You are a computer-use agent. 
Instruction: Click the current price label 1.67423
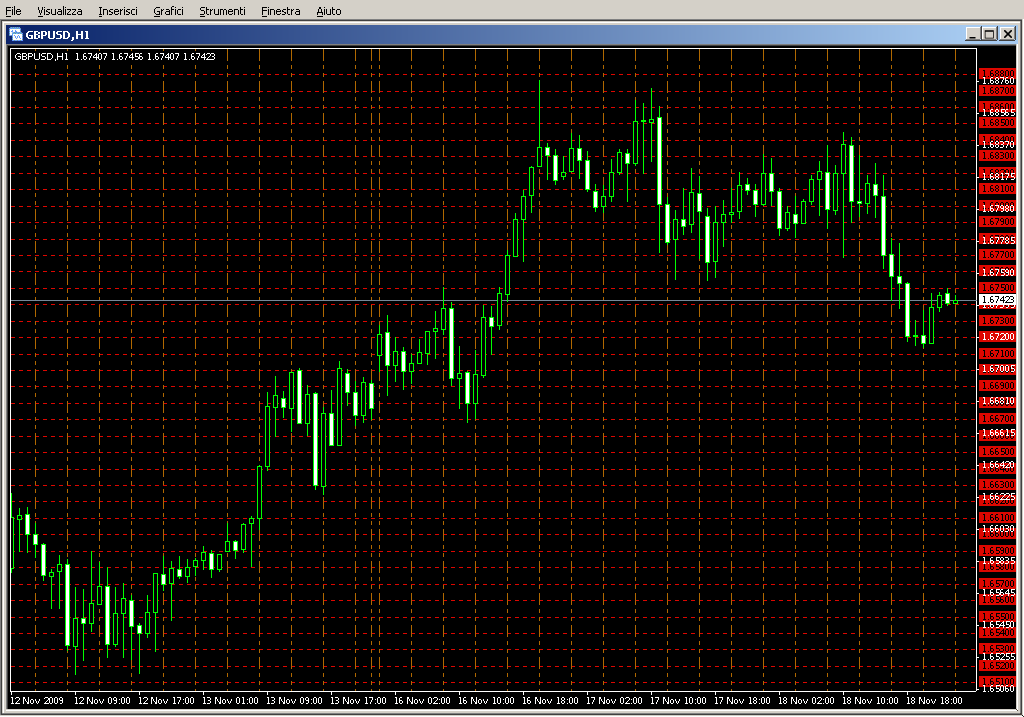click(998, 300)
